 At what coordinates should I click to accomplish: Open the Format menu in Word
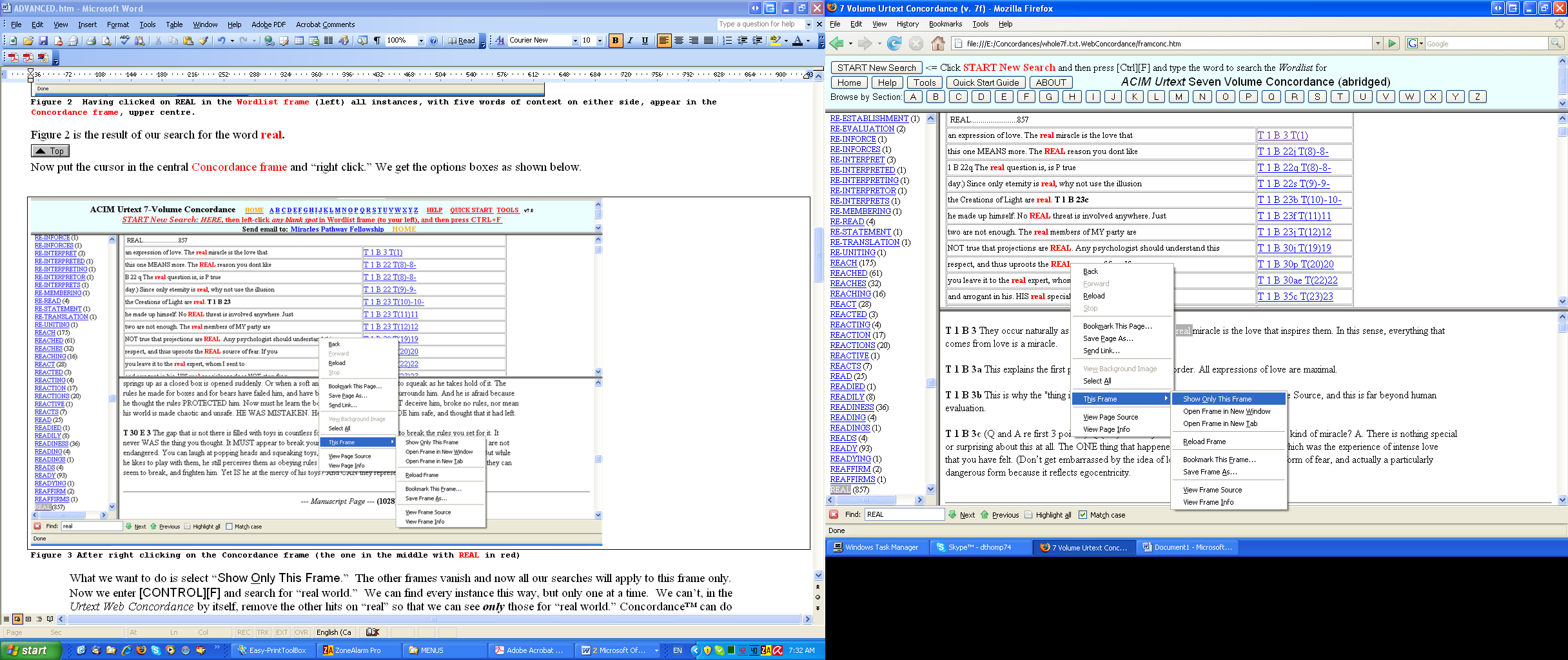(x=118, y=24)
